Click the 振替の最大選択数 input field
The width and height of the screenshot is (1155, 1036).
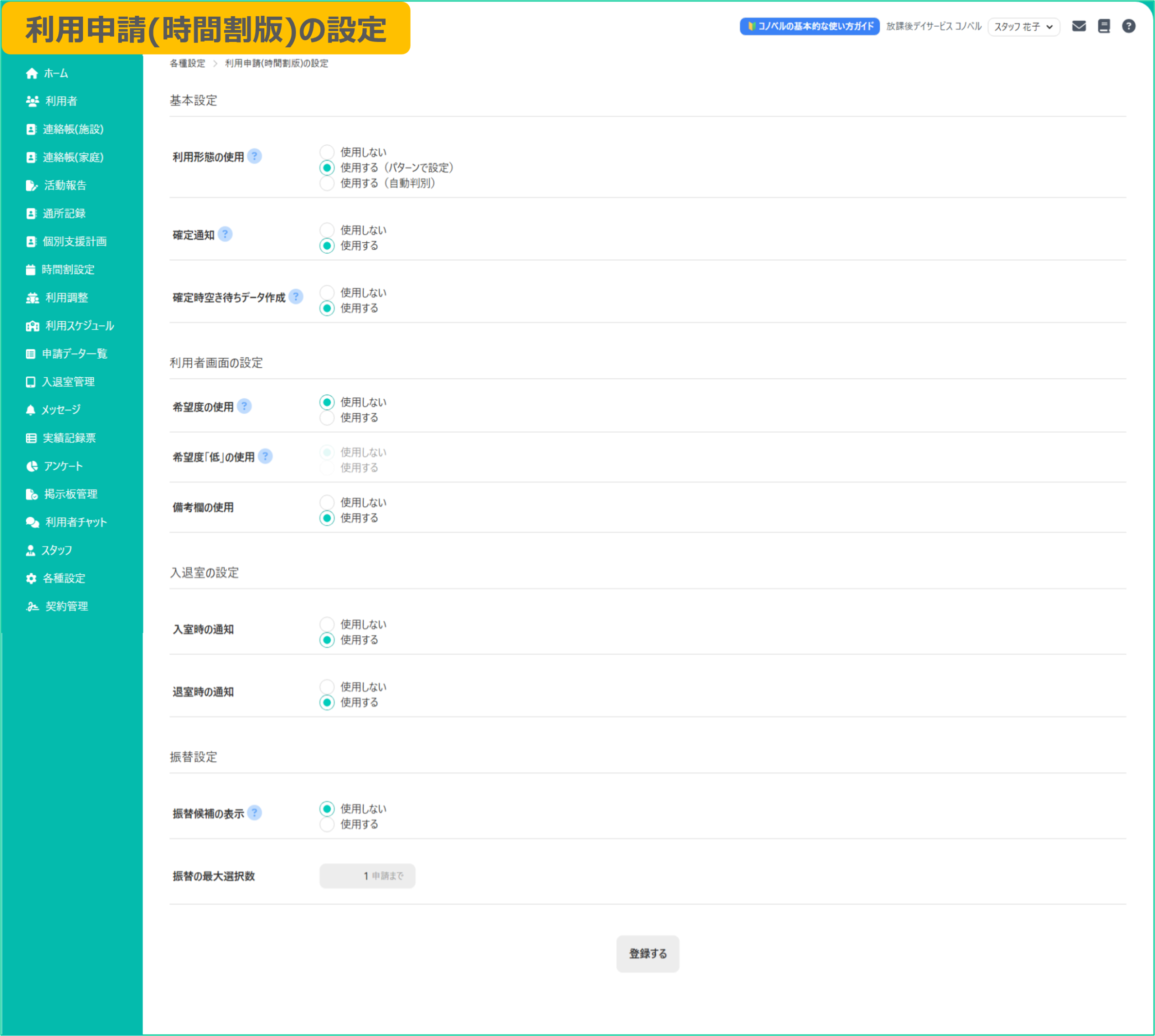(353, 875)
